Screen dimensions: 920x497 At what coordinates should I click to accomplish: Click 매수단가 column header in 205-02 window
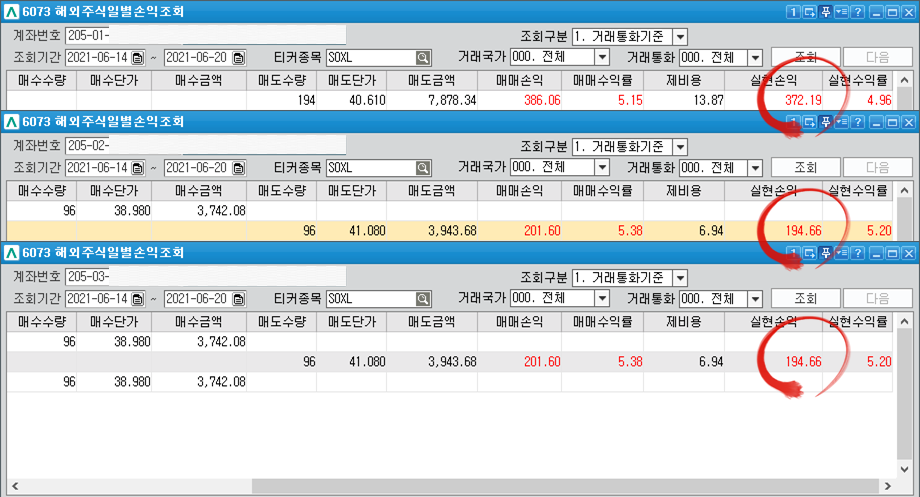coord(114,191)
